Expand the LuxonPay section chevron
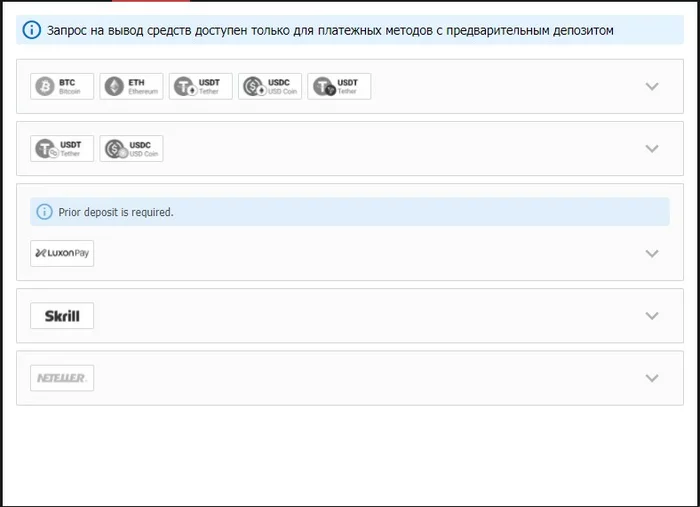Image resolution: width=700 pixels, height=507 pixels. (x=652, y=254)
